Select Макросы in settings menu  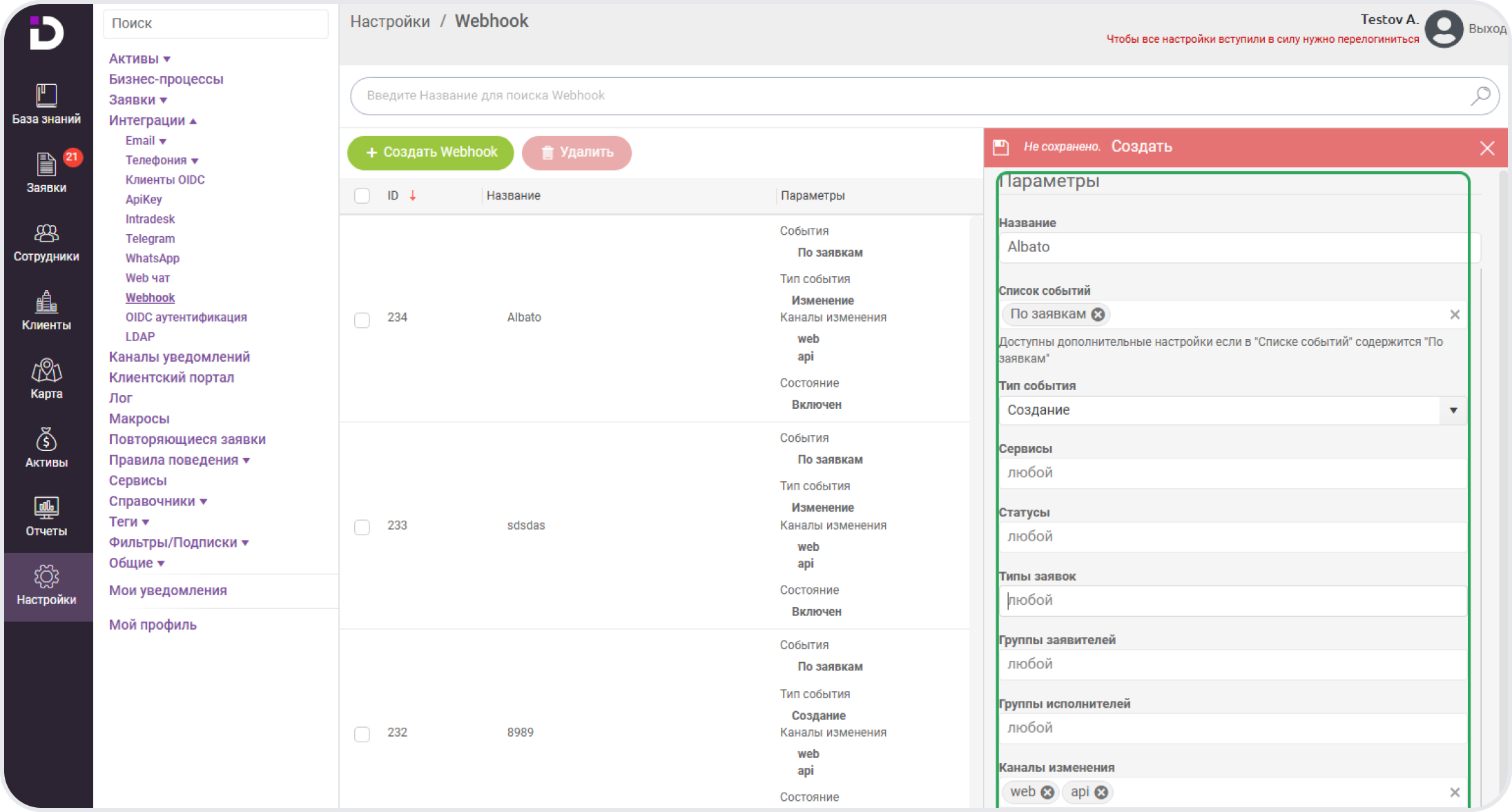pyautogui.click(x=139, y=419)
